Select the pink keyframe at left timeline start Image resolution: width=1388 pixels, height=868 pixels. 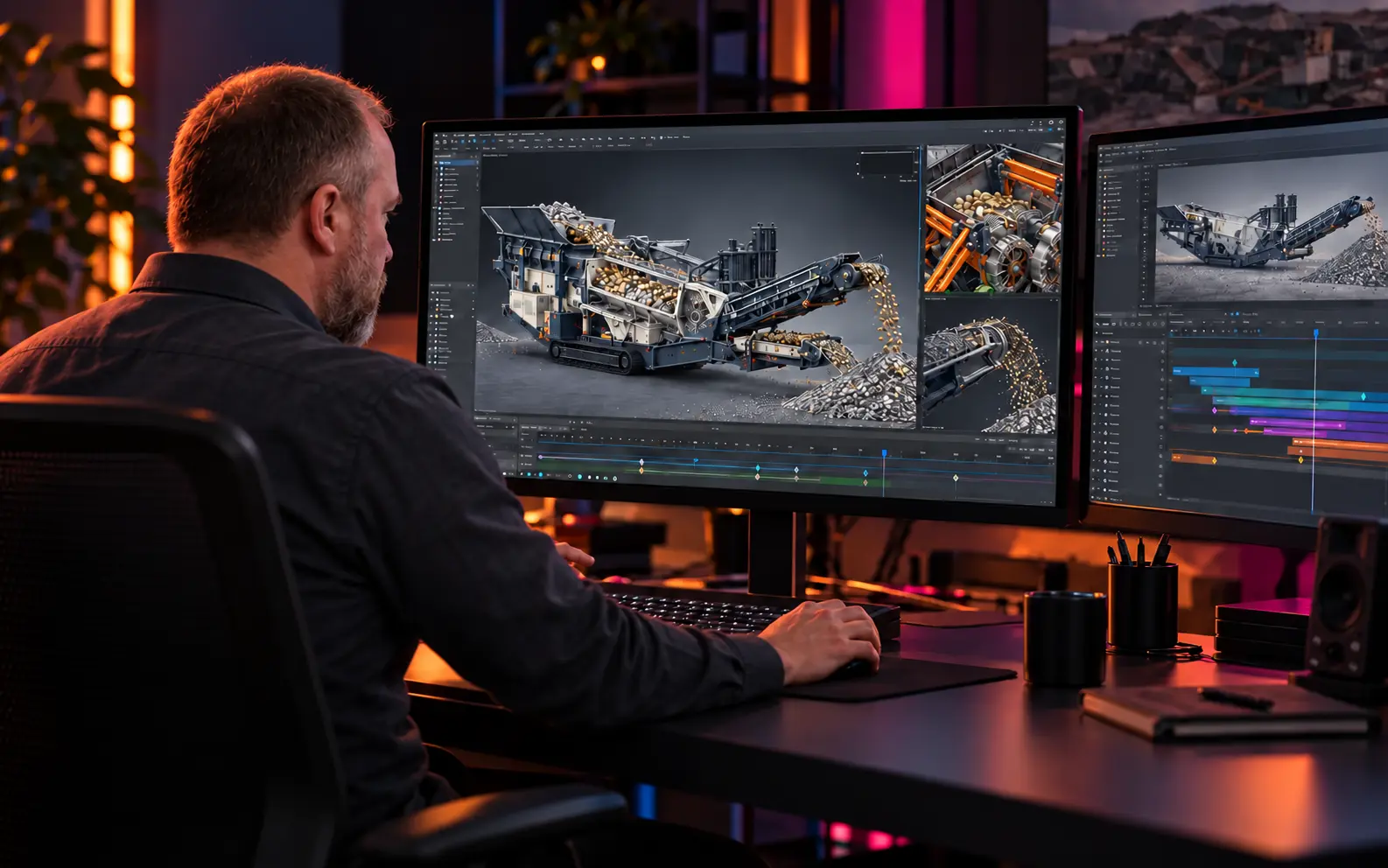point(541,457)
